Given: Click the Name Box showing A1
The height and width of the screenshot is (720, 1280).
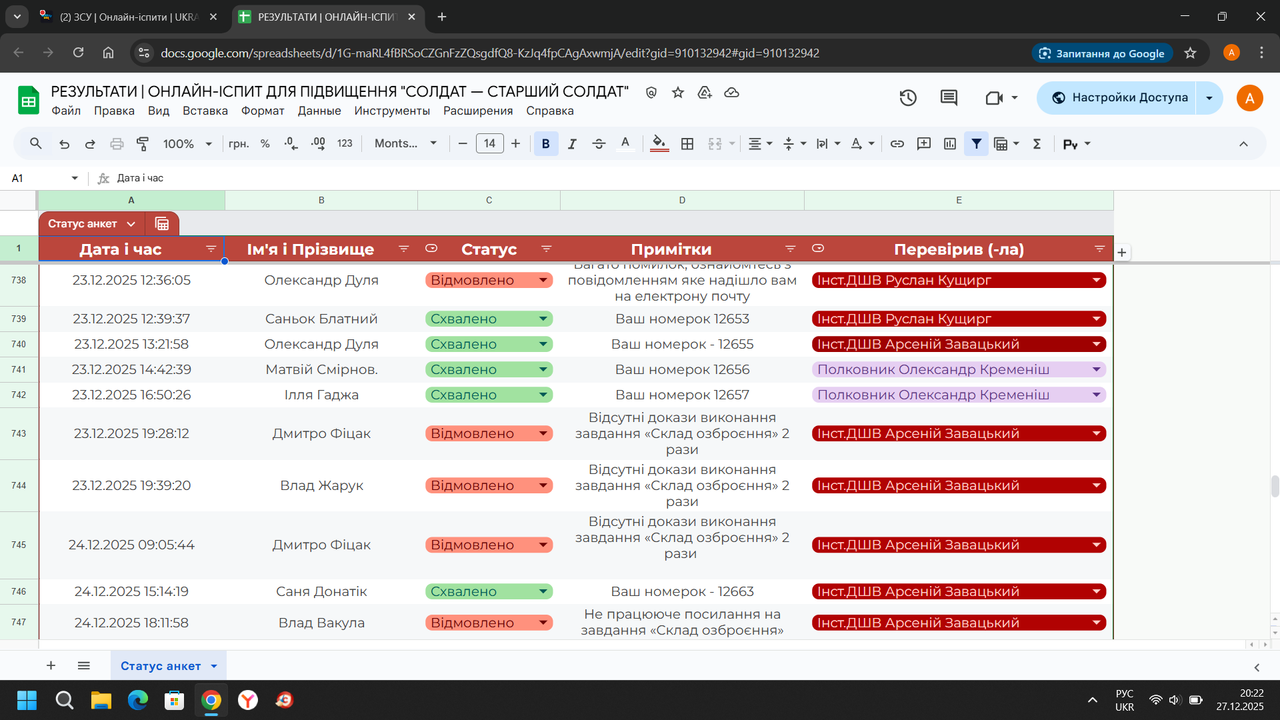Looking at the screenshot, I should (x=45, y=178).
